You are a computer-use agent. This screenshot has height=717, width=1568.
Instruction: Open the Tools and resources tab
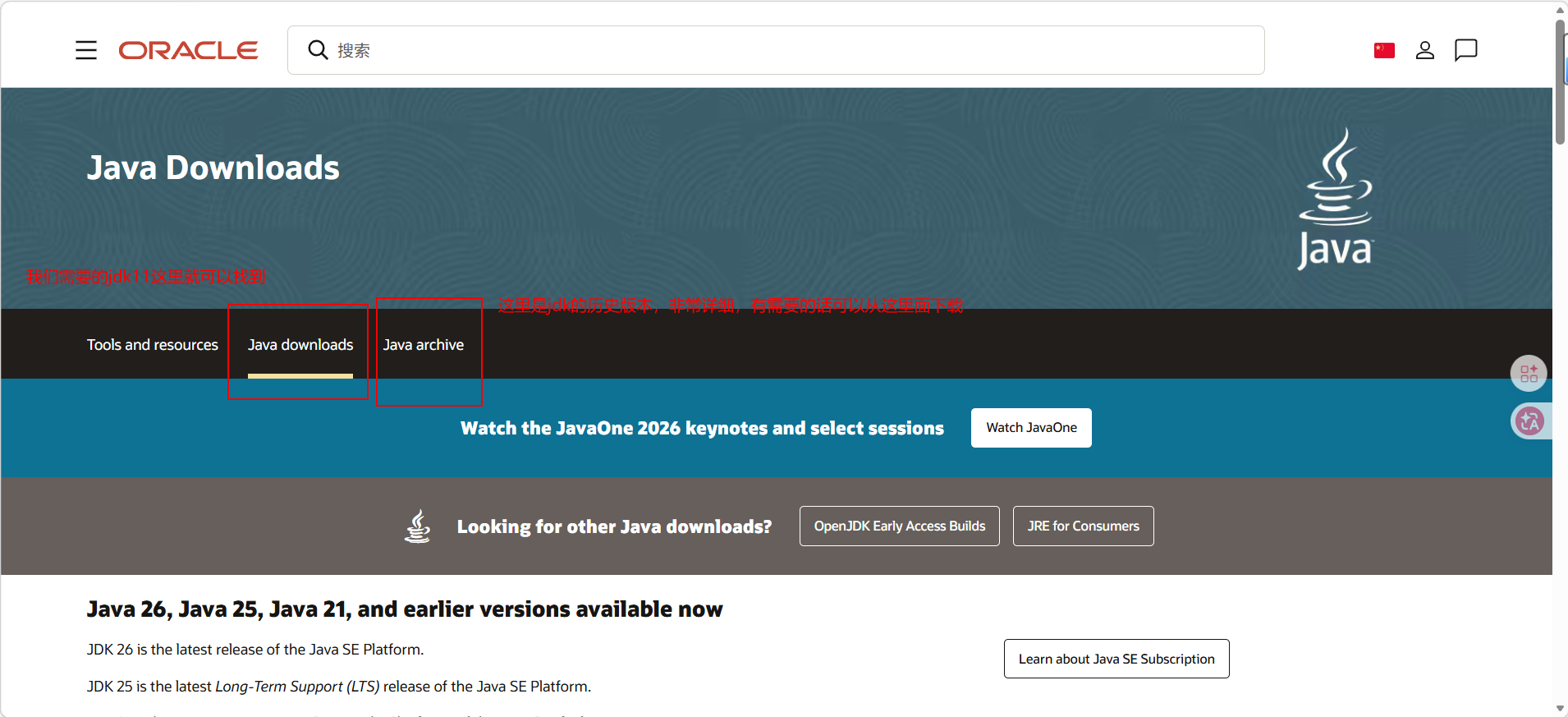click(153, 345)
